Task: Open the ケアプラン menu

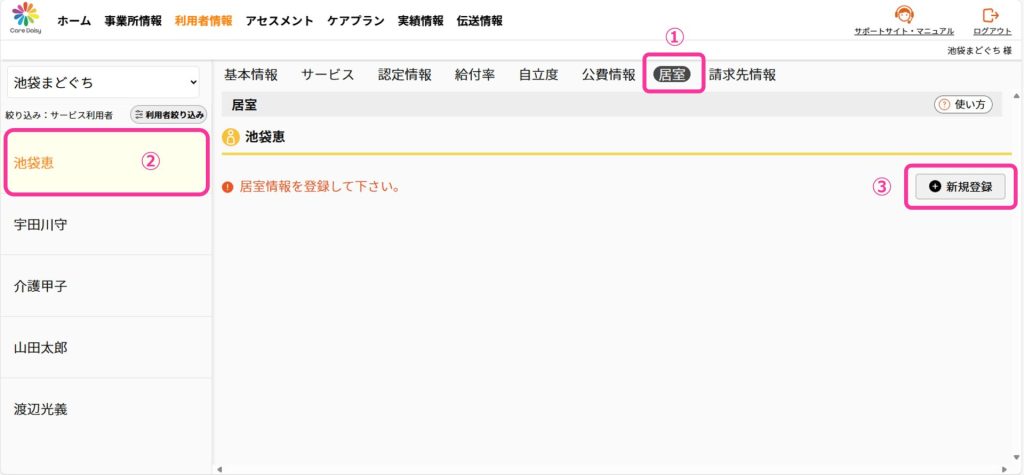Action: [x=356, y=21]
